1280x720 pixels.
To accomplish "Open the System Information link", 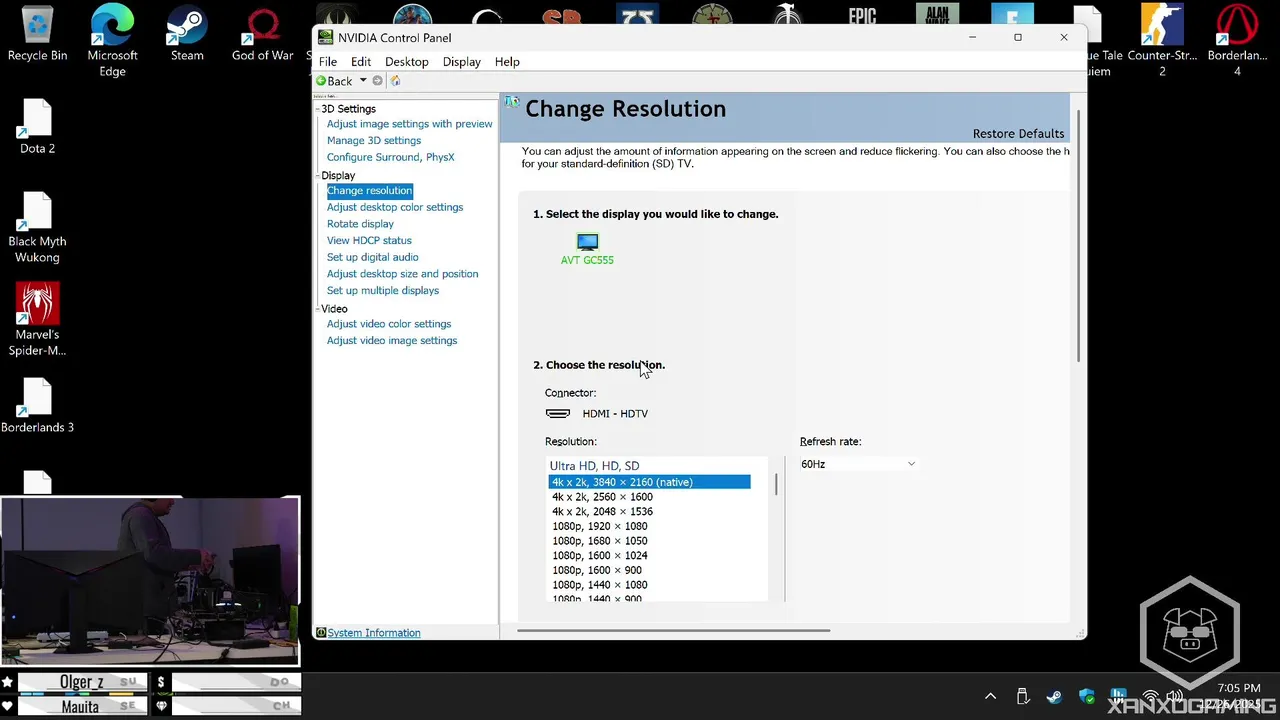I will click(x=374, y=633).
